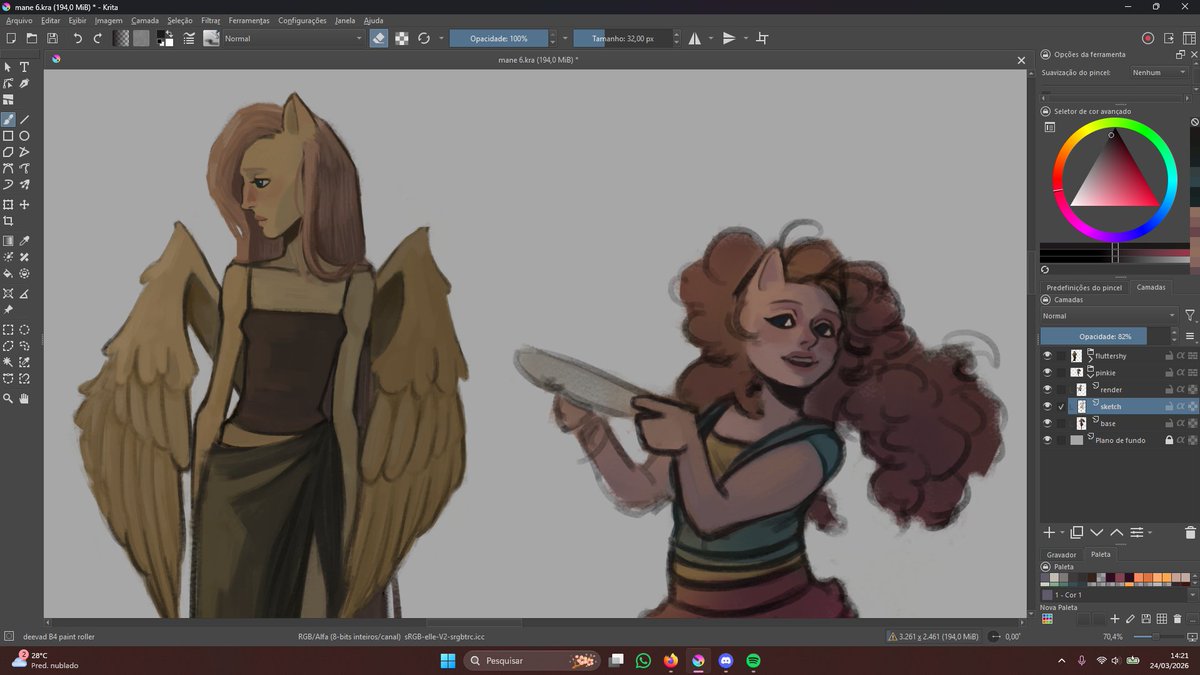Select the Calligraphy tool
The width and height of the screenshot is (1200, 675).
[25, 84]
